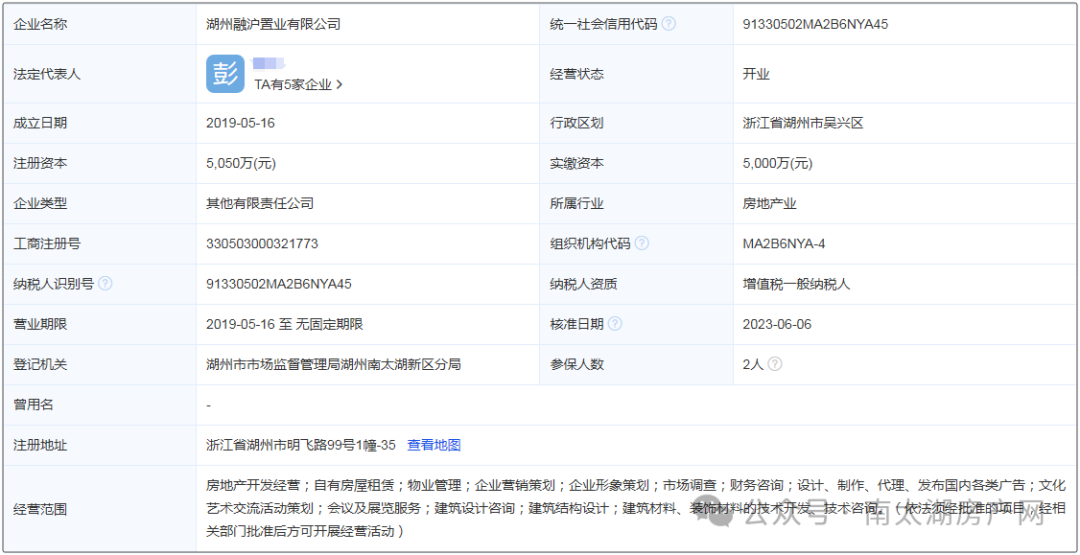
Task: Select paid-in capital 5,000万(元)
Action: (778, 164)
